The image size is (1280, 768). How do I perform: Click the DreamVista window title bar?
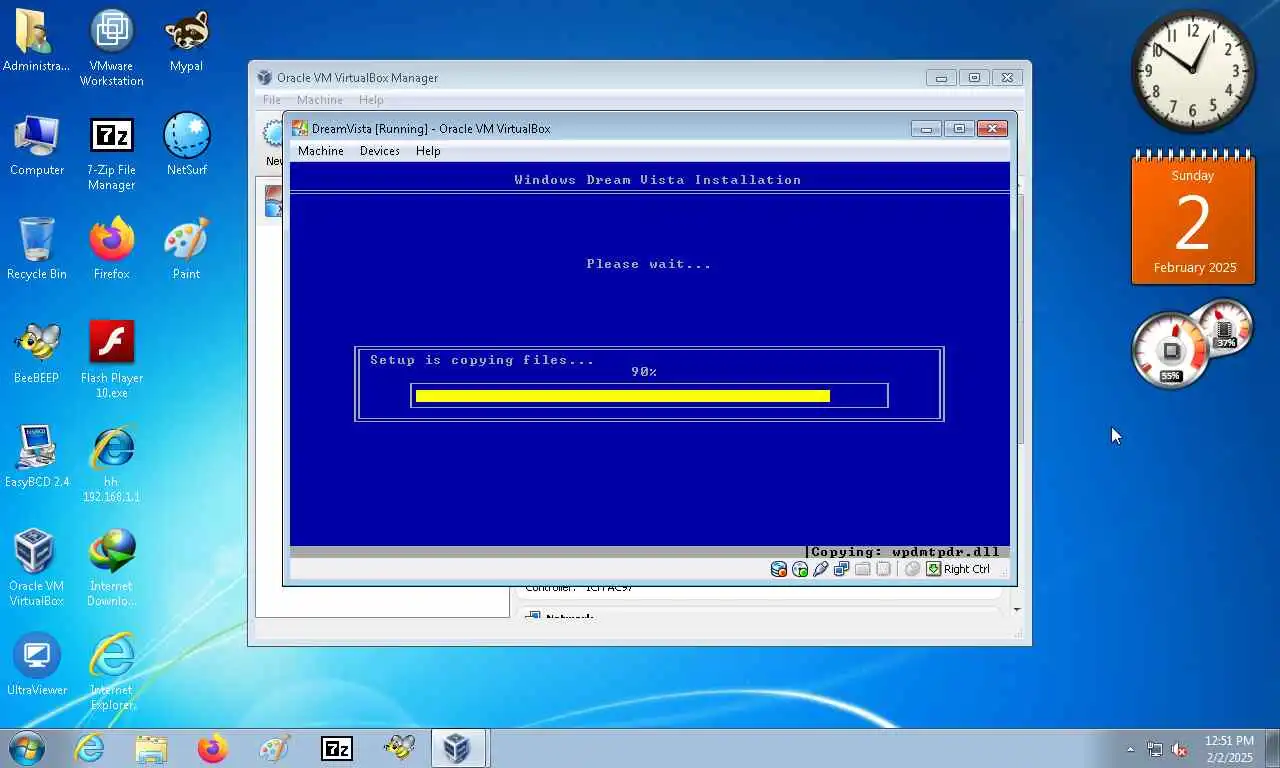(600, 128)
